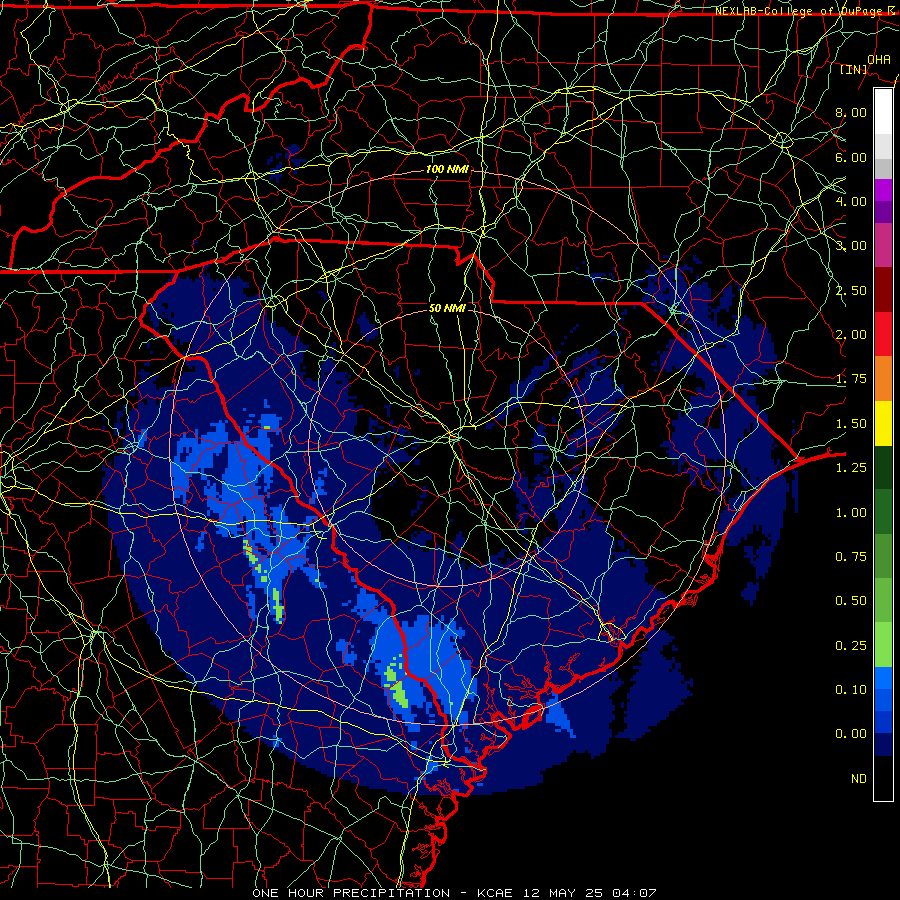Screen dimensions: 900x900
Task: Click the '0.00' legend value
Action: click(x=851, y=734)
